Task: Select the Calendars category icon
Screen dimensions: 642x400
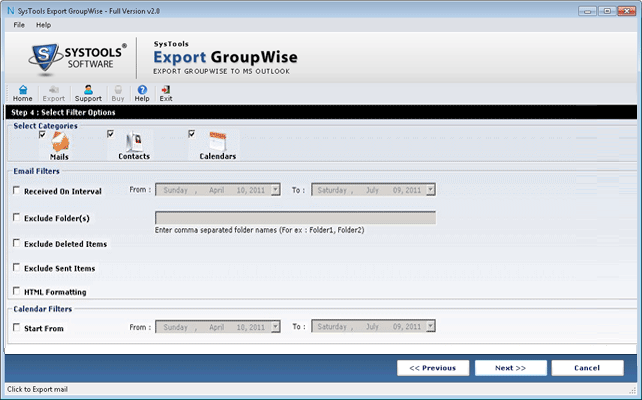Action: [217, 144]
